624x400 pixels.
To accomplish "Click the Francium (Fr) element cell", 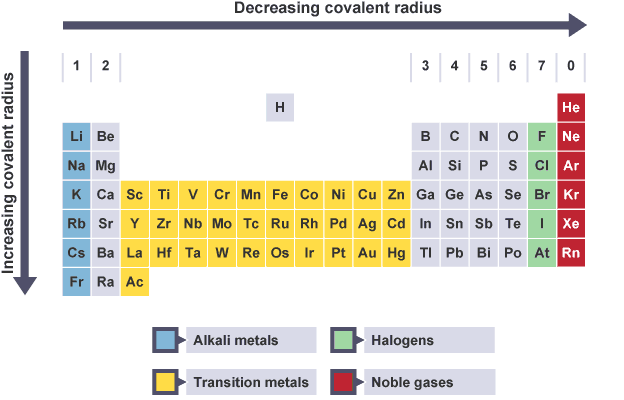I will pos(76,282).
